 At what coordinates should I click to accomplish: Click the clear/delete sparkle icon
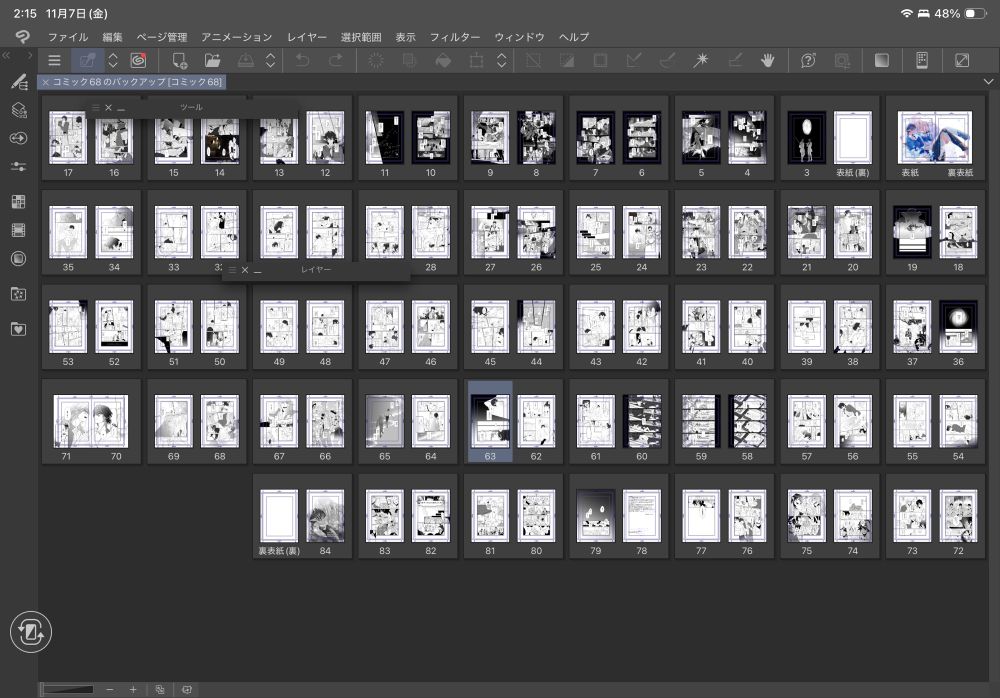click(376, 61)
